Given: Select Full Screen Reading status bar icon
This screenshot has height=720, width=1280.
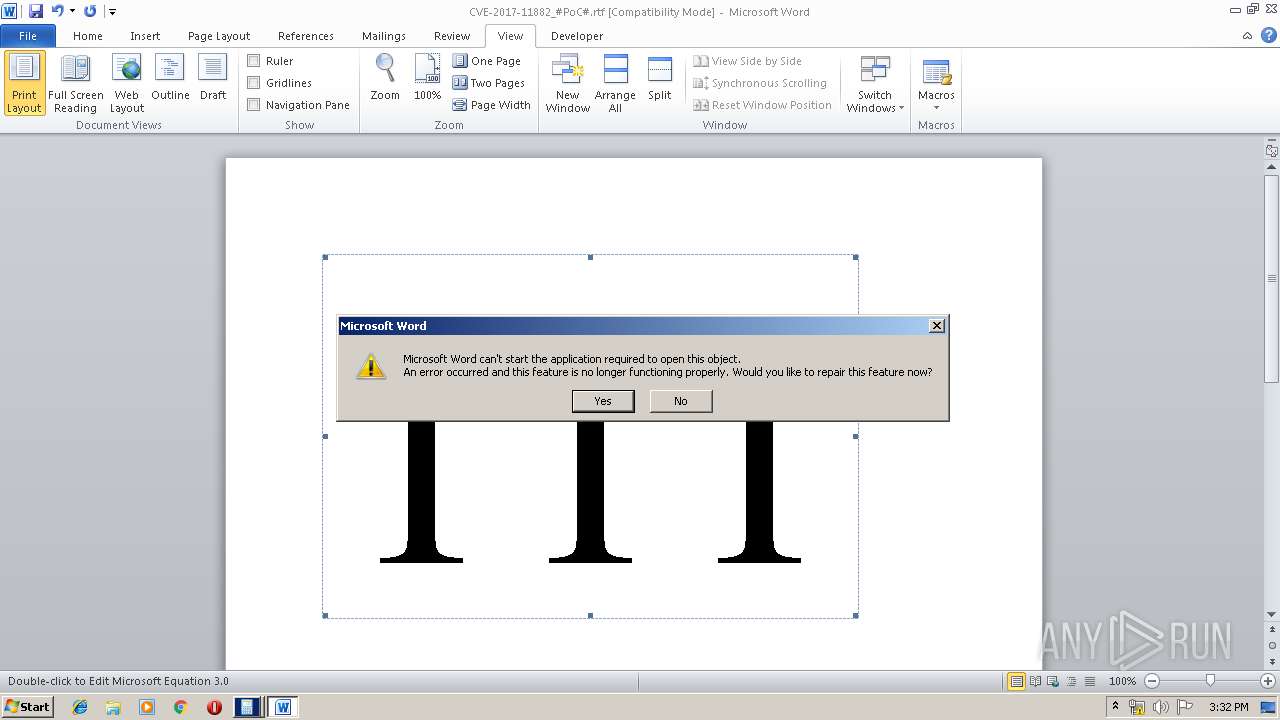Looking at the screenshot, I should coord(1035,681).
